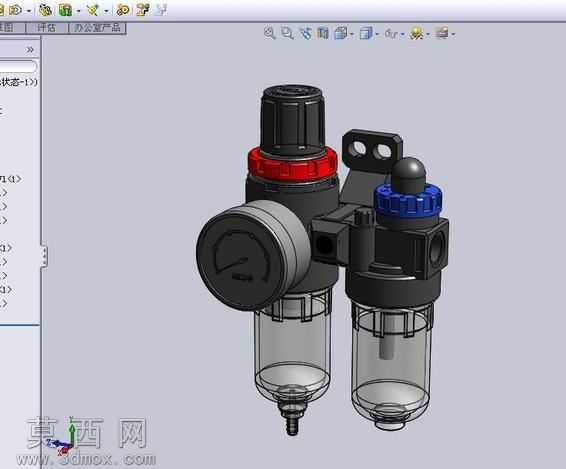
Task: Click the Zoom to Area icon
Action: tap(287, 33)
